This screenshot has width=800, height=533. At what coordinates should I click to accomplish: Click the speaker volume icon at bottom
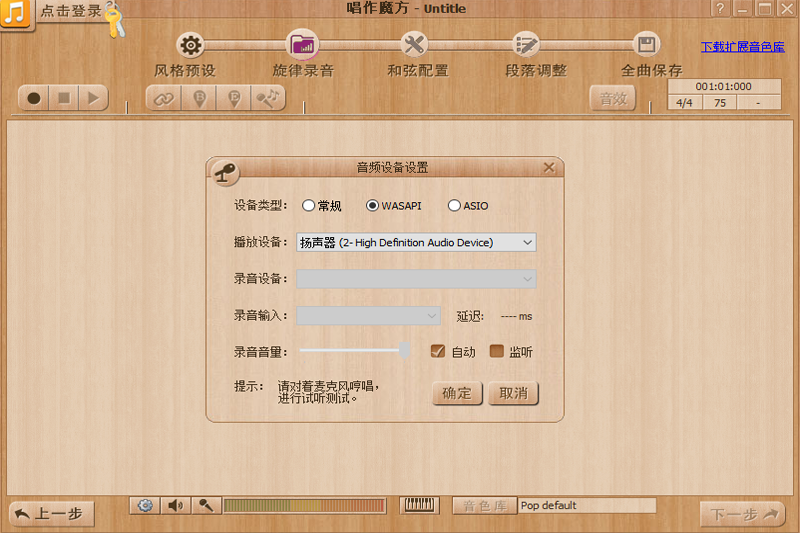(x=175, y=506)
